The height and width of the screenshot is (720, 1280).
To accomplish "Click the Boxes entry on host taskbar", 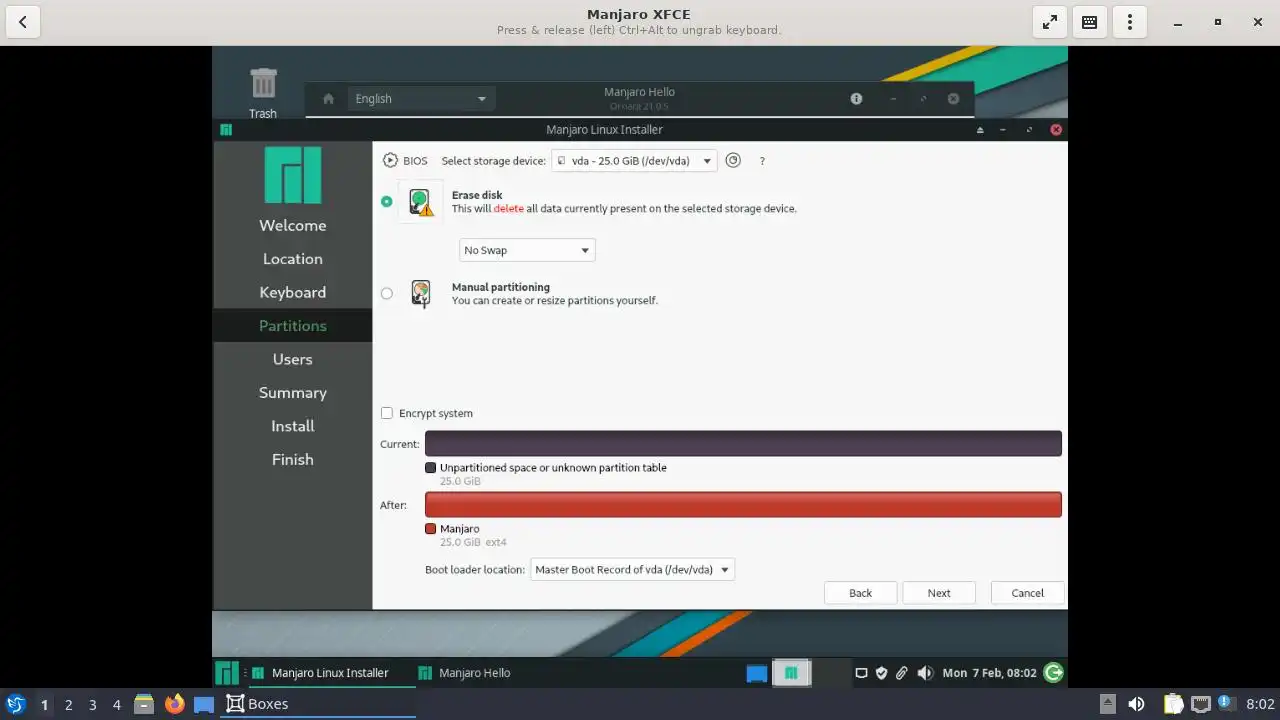I will 318,704.
